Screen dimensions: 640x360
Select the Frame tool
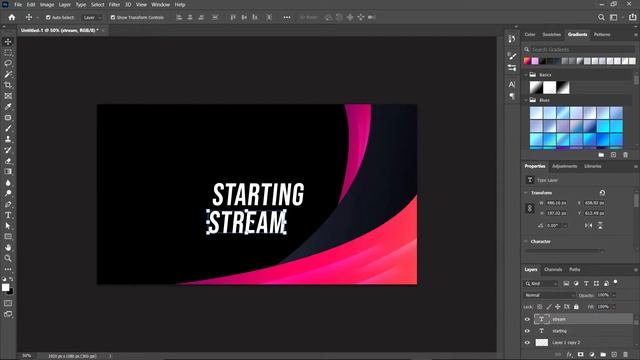click(x=8, y=96)
